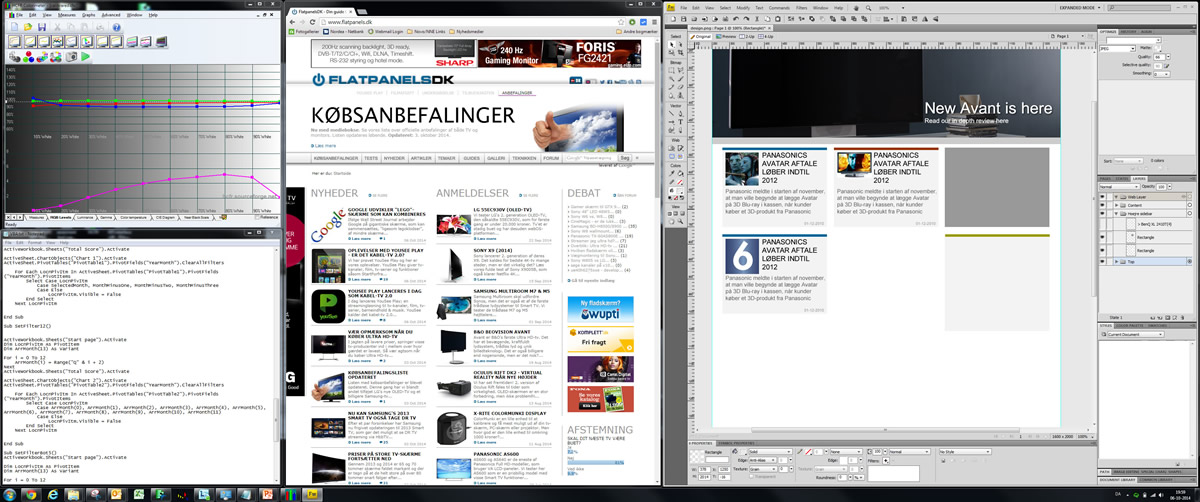The image size is (1200, 502).
Task: Select the Pen tool in Vector group
Action: click(680, 113)
